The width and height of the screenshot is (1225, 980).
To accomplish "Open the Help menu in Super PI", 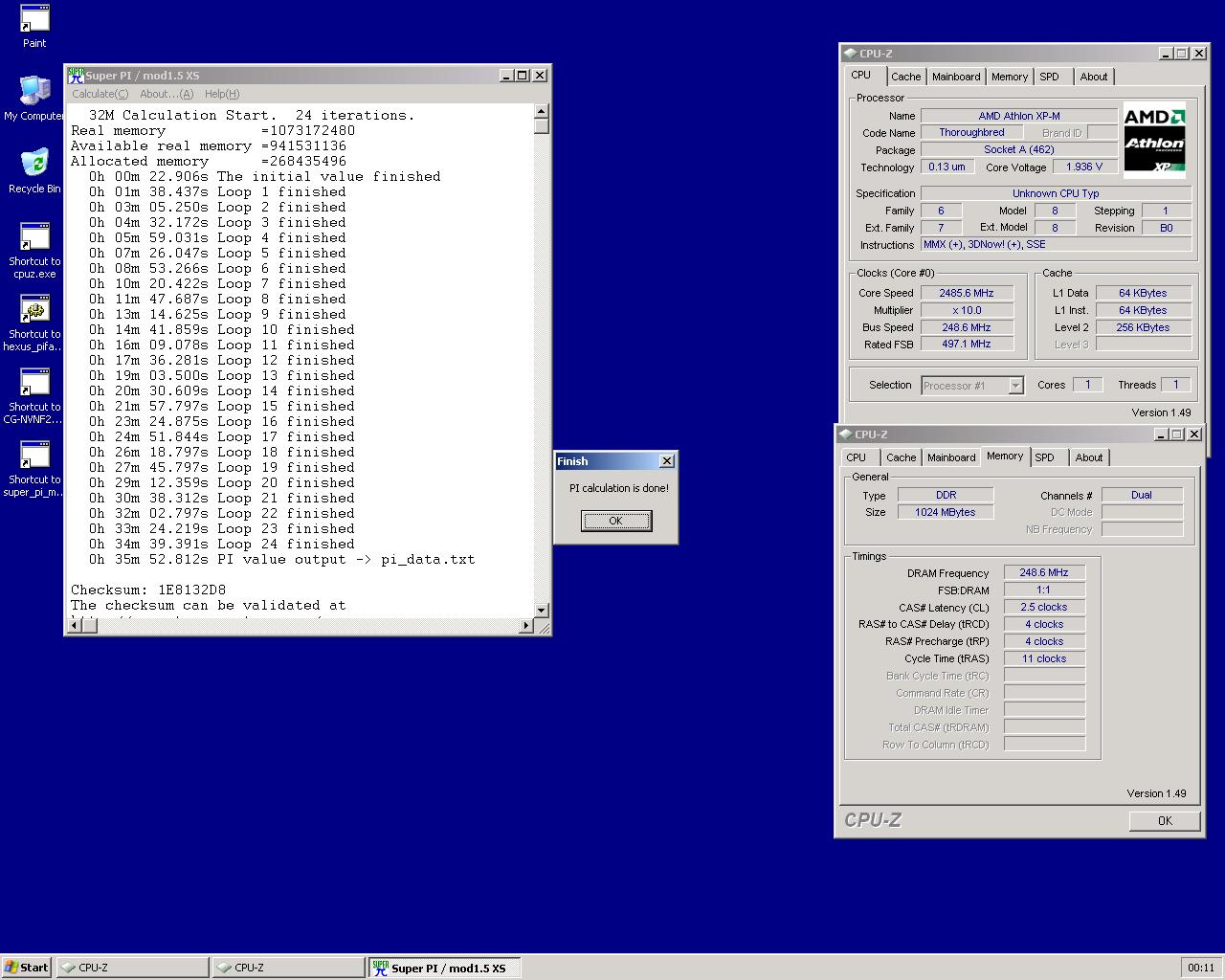I will coord(222,94).
